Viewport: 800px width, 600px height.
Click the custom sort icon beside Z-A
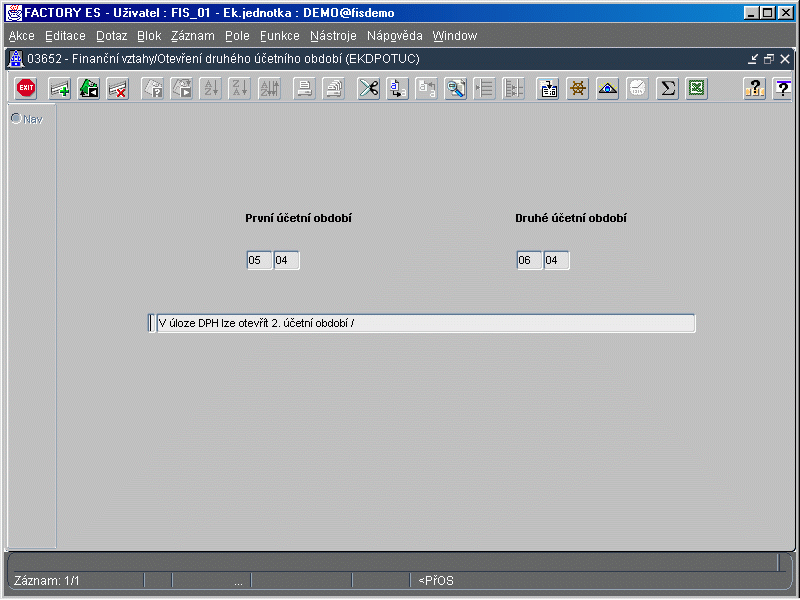click(x=269, y=88)
